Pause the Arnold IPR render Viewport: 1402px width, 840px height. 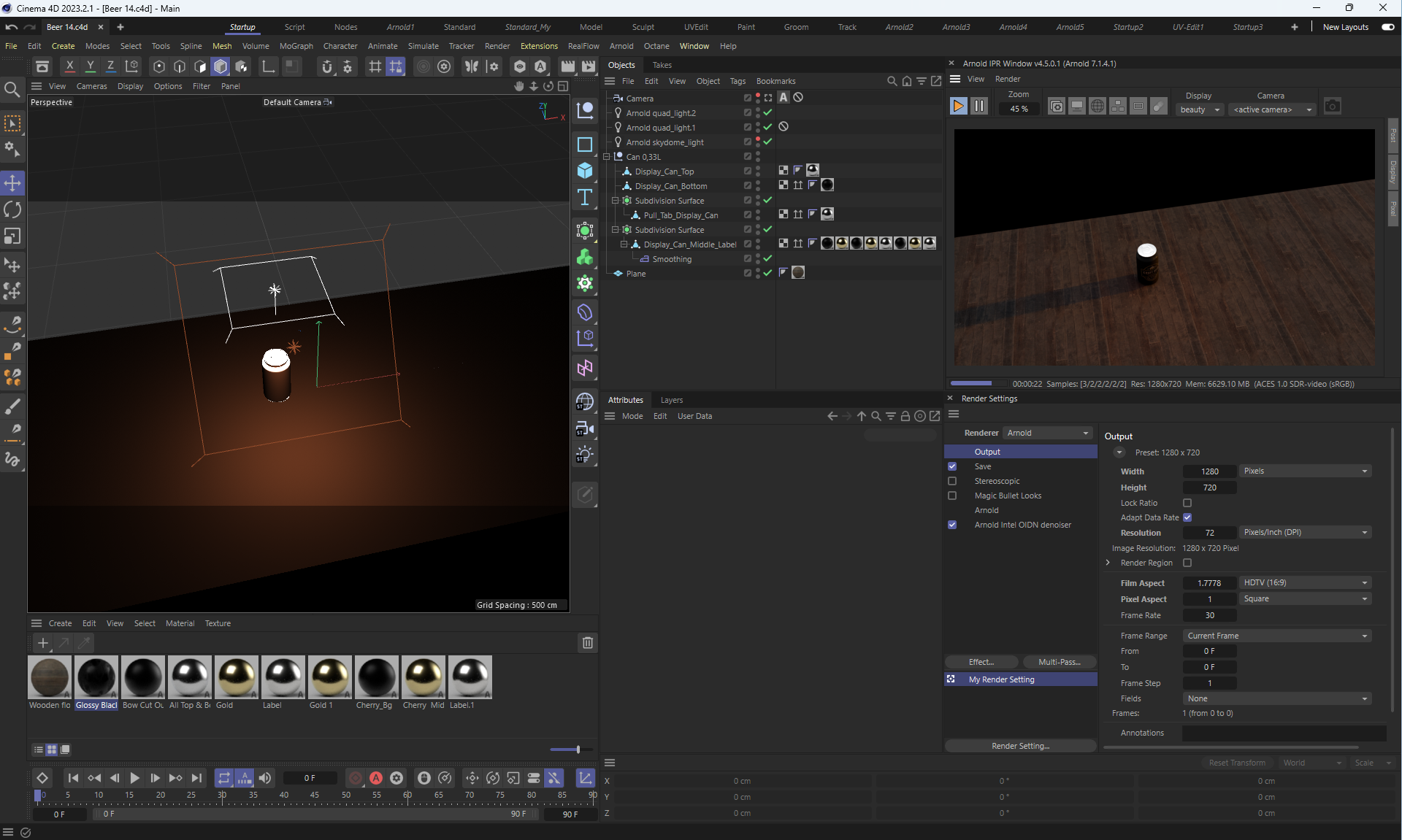tap(979, 107)
